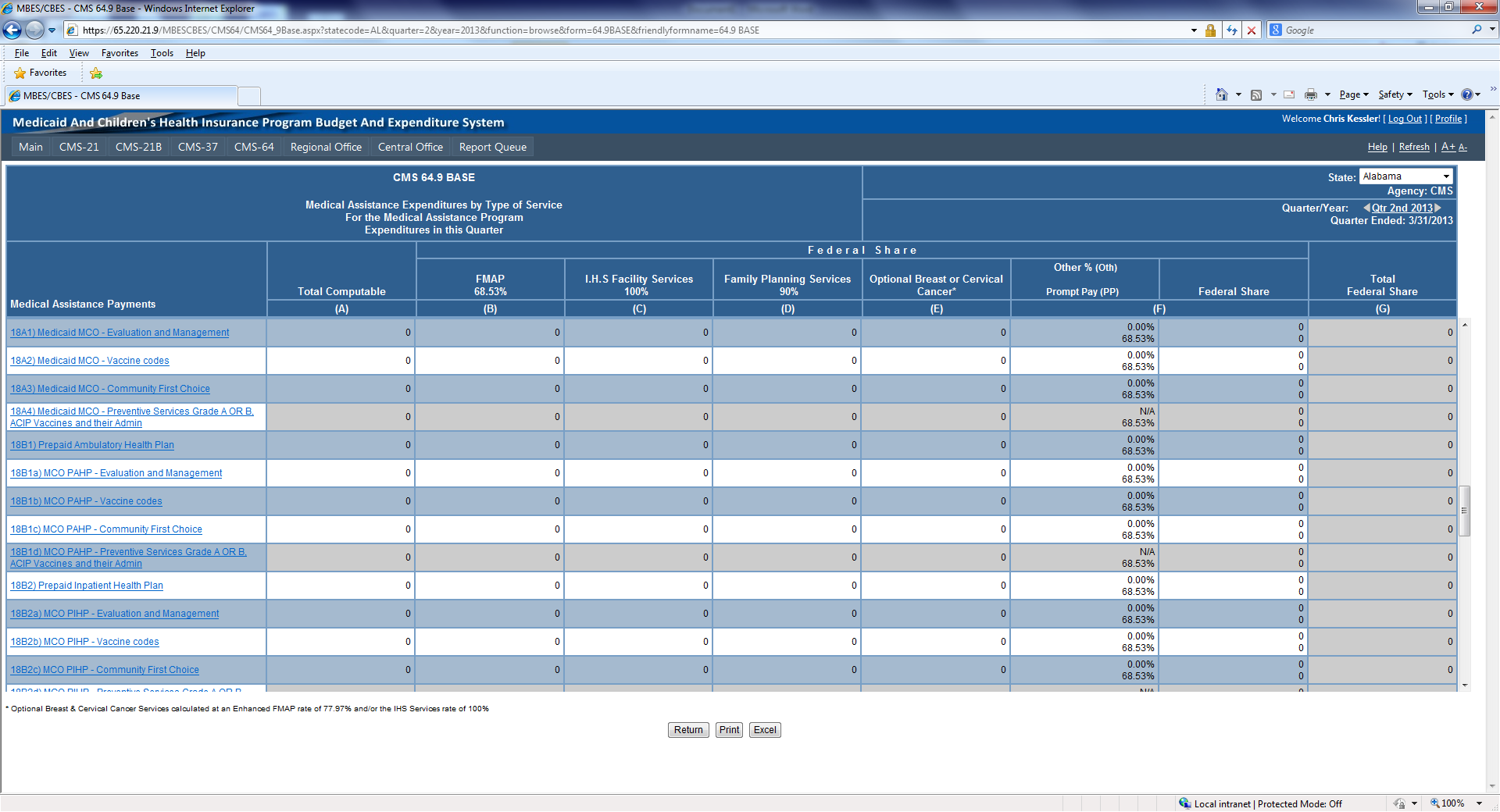Click the Excel export button
Screen dimensions: 1500x812
point(764,730)
